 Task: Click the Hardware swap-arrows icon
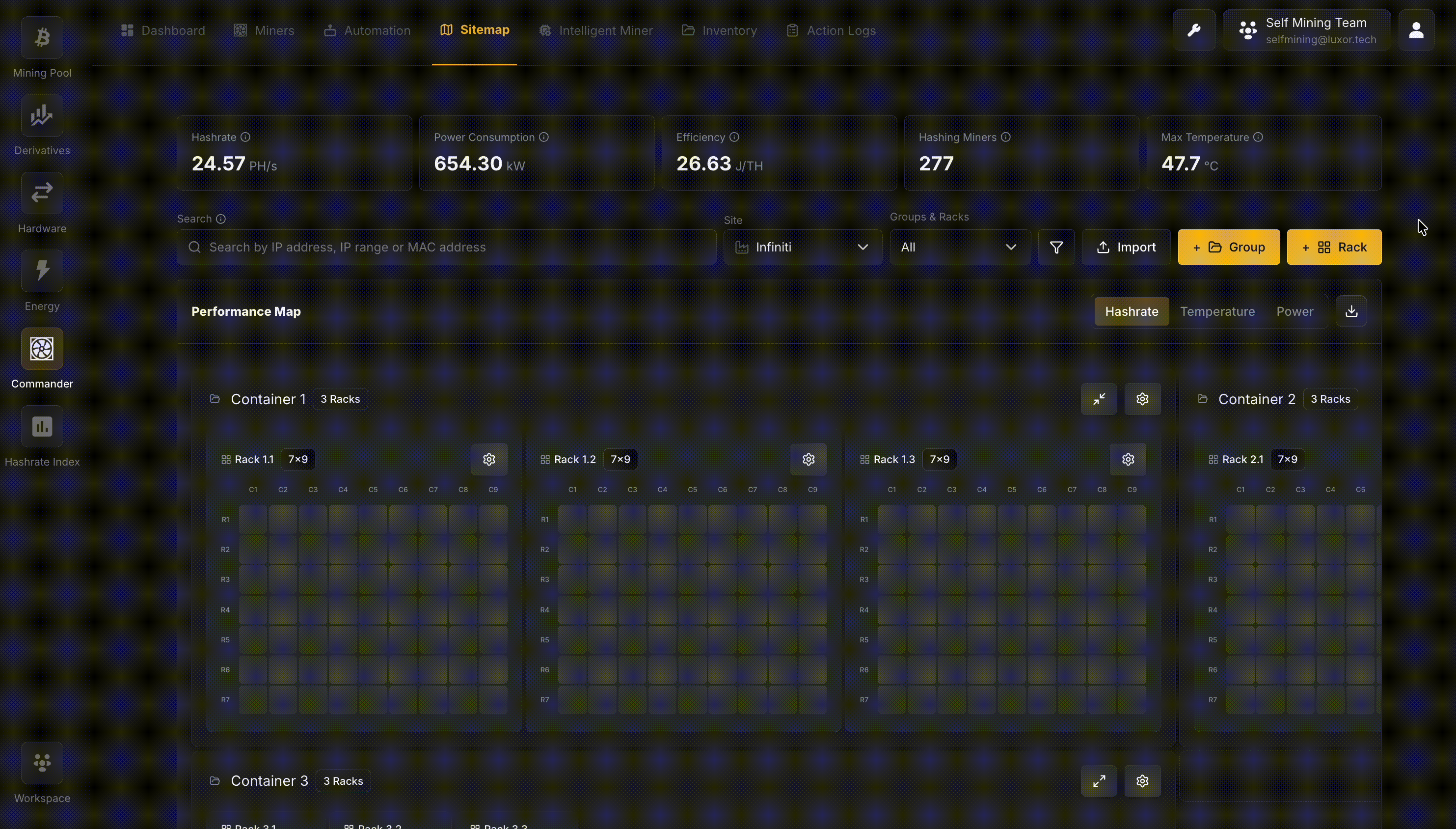coord(42,193)
